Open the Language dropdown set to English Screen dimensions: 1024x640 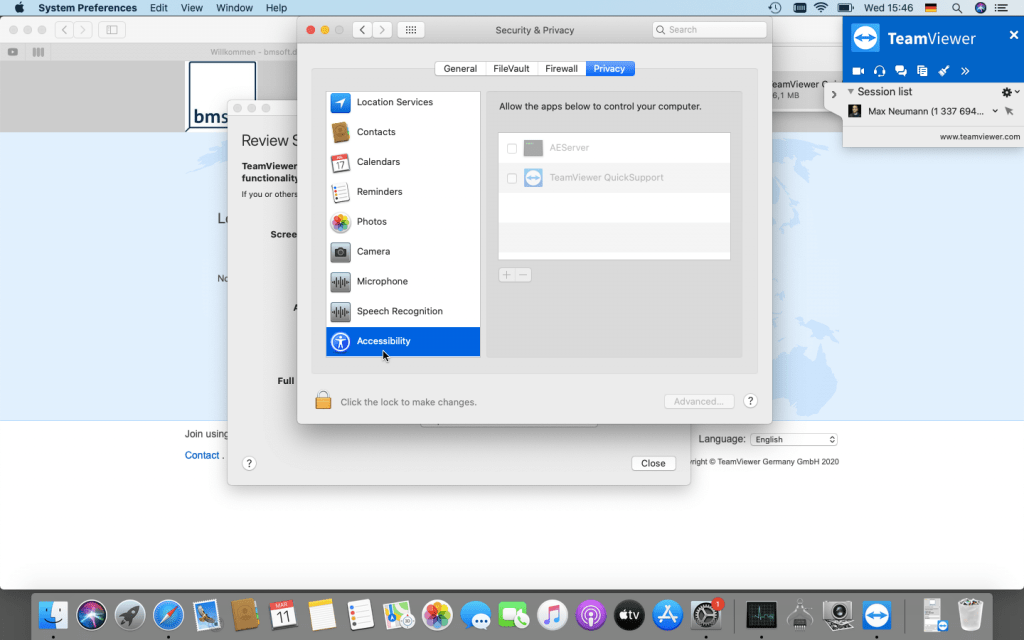point(793,440)
